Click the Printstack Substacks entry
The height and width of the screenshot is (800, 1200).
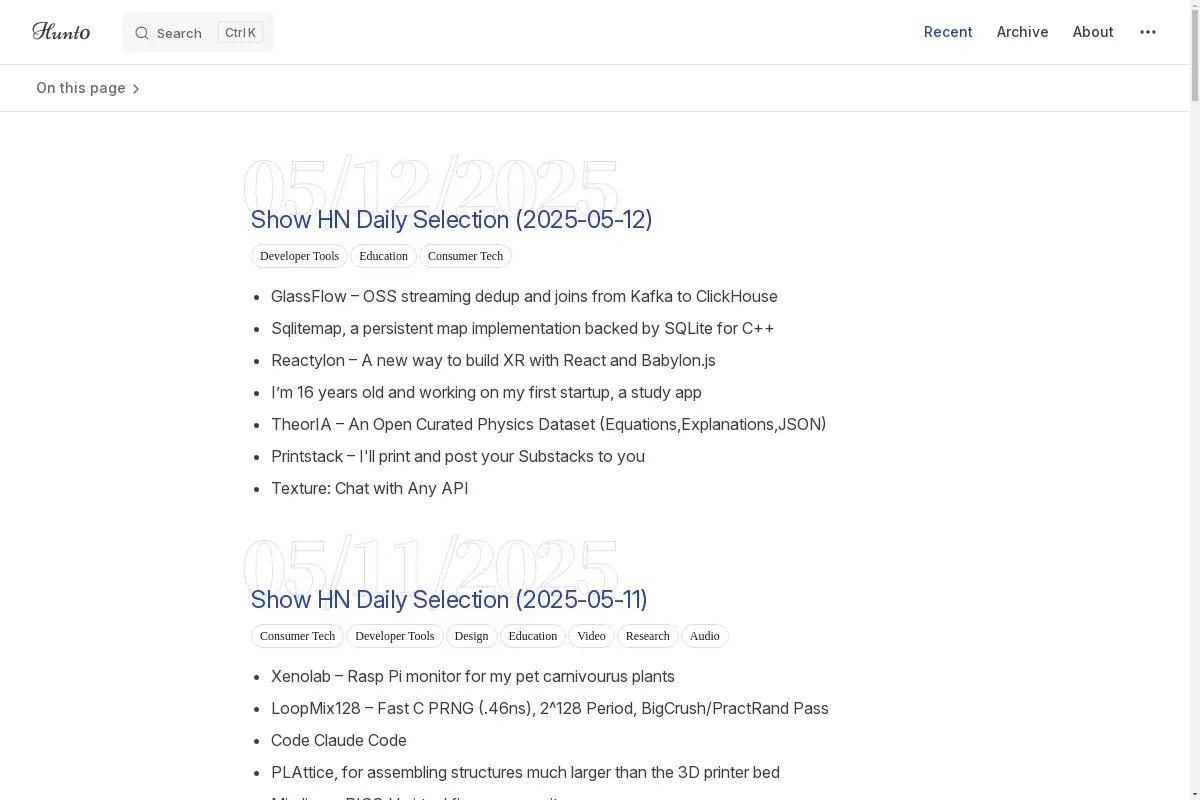point(458,456)
